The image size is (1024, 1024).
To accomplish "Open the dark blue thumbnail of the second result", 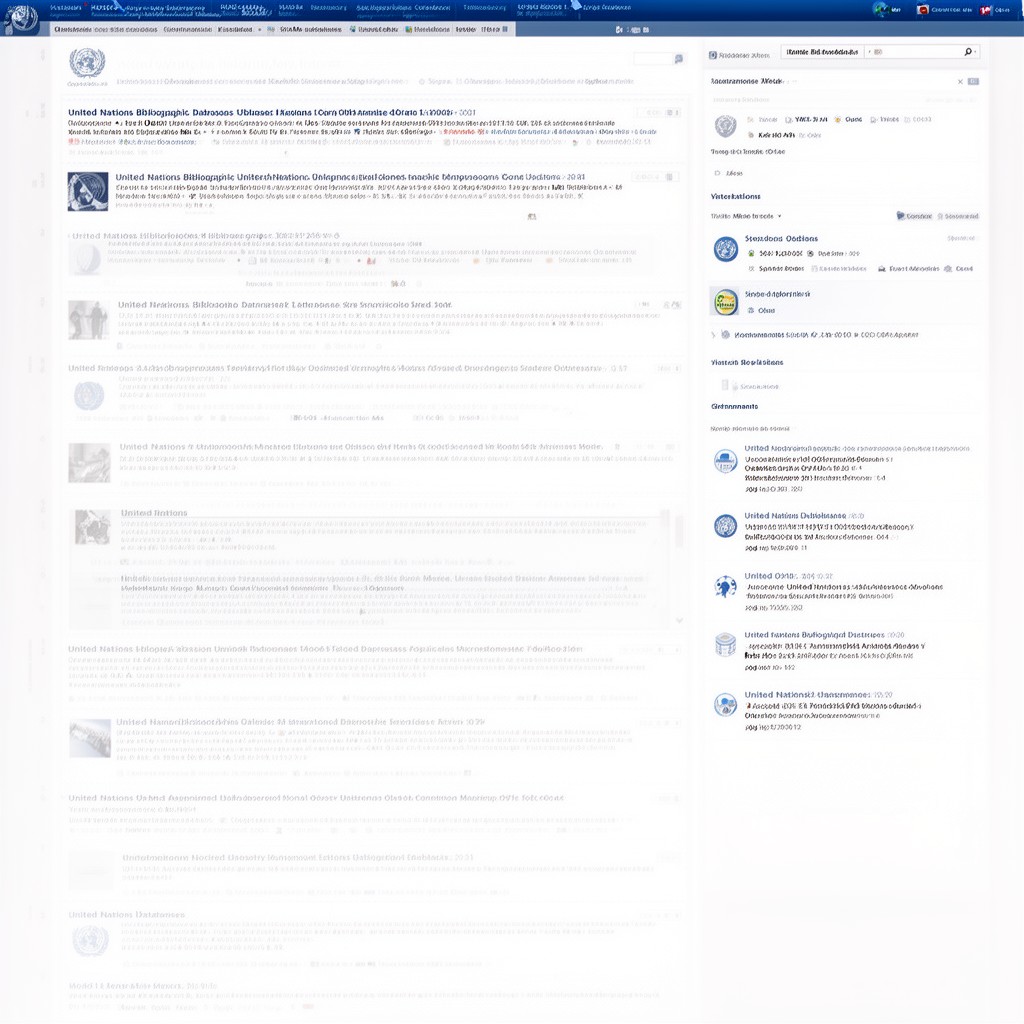I will (x=88, y=191).
